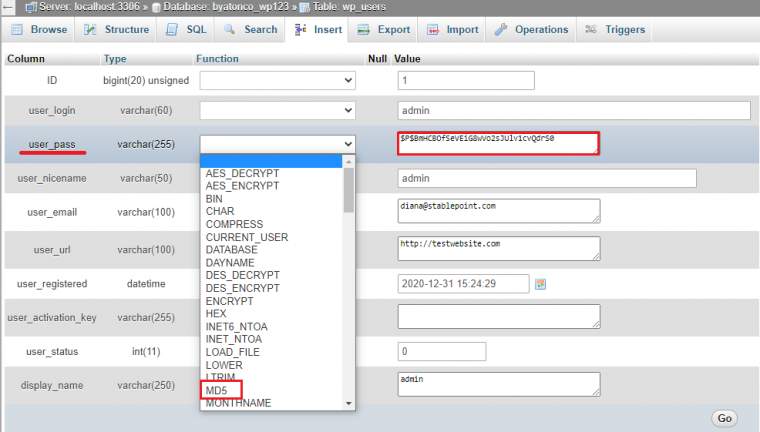Click the Import tab icon
This screenshot has width=760, height=432.
433,30
